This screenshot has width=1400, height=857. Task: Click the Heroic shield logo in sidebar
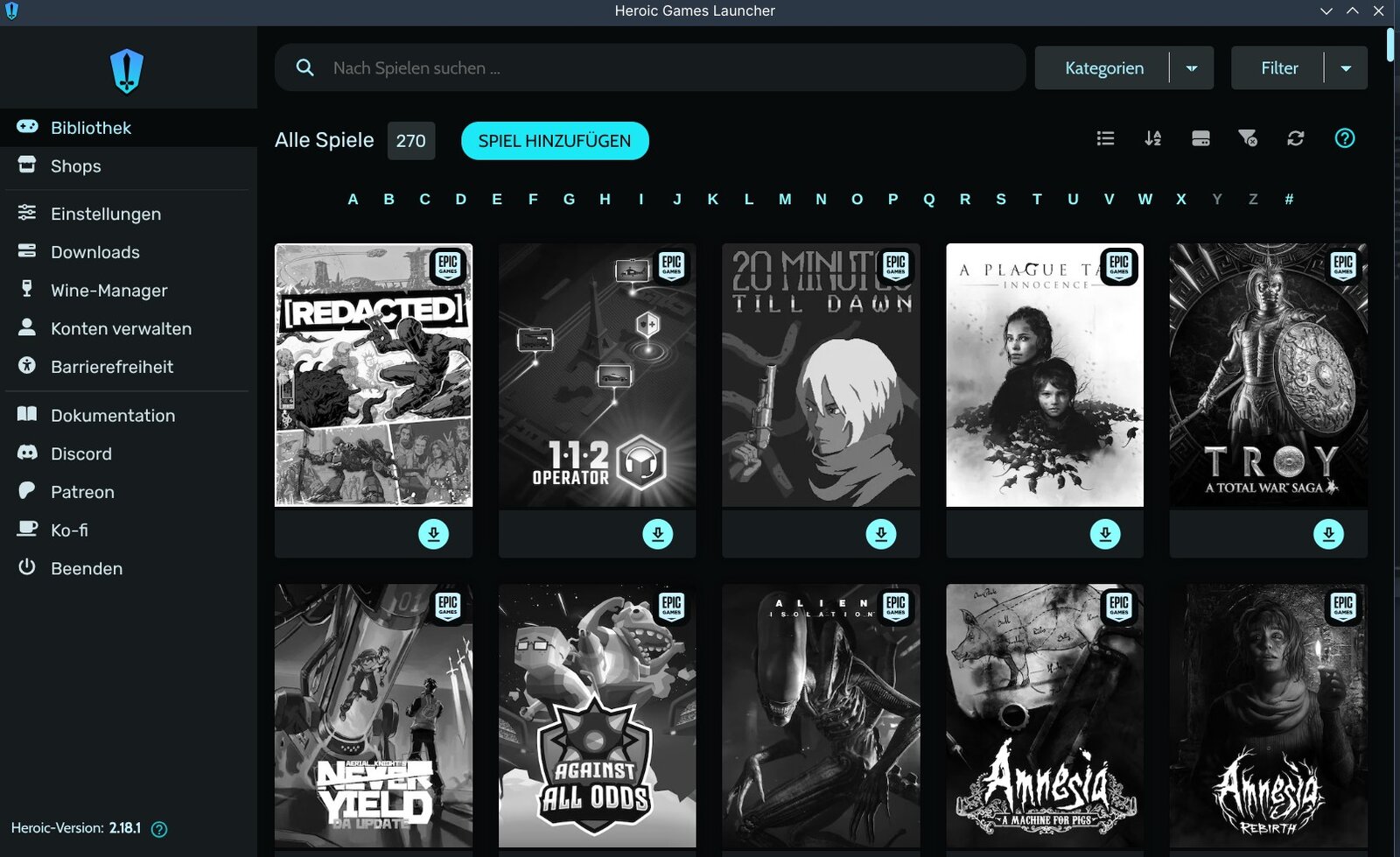coord(127,71)
